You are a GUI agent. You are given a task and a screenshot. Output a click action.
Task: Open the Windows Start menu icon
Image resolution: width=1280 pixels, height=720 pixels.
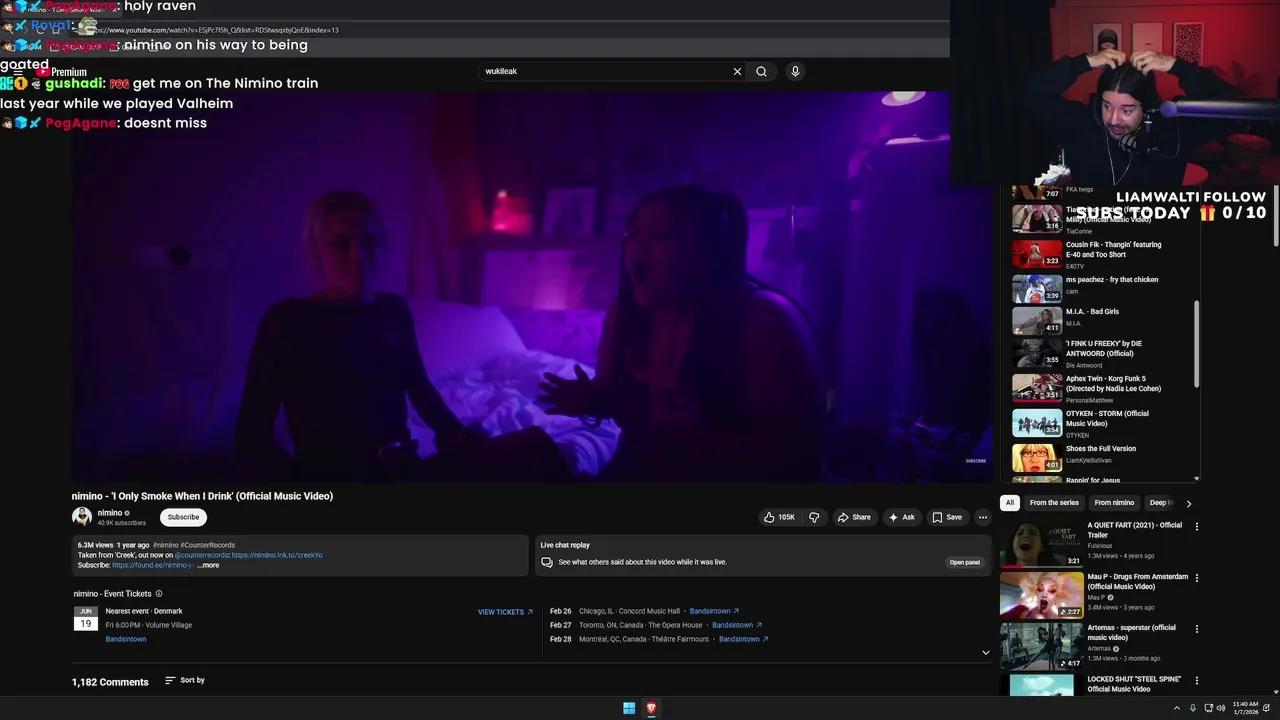point(629,708)
